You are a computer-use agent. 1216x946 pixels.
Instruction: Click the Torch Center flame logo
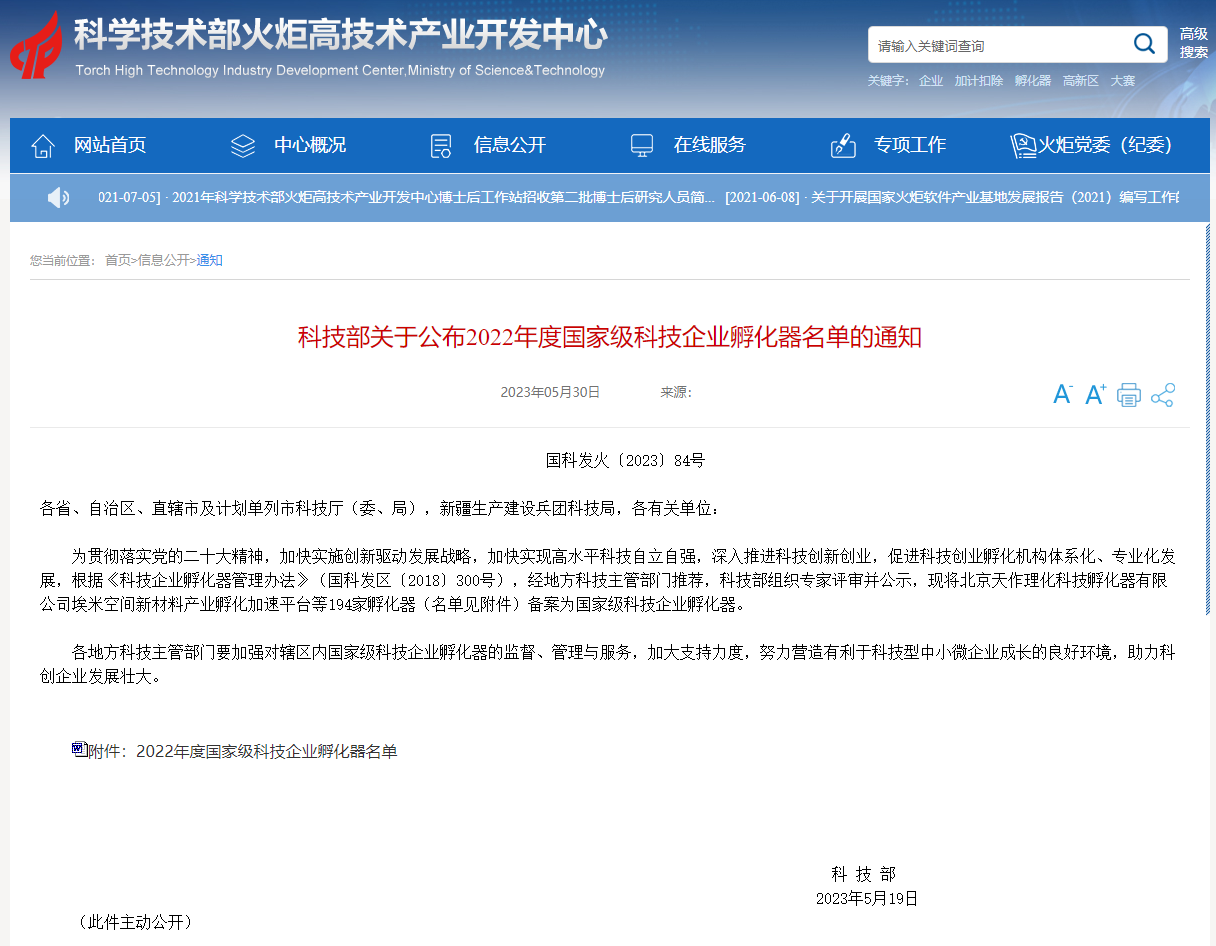[x=36, y=45]
